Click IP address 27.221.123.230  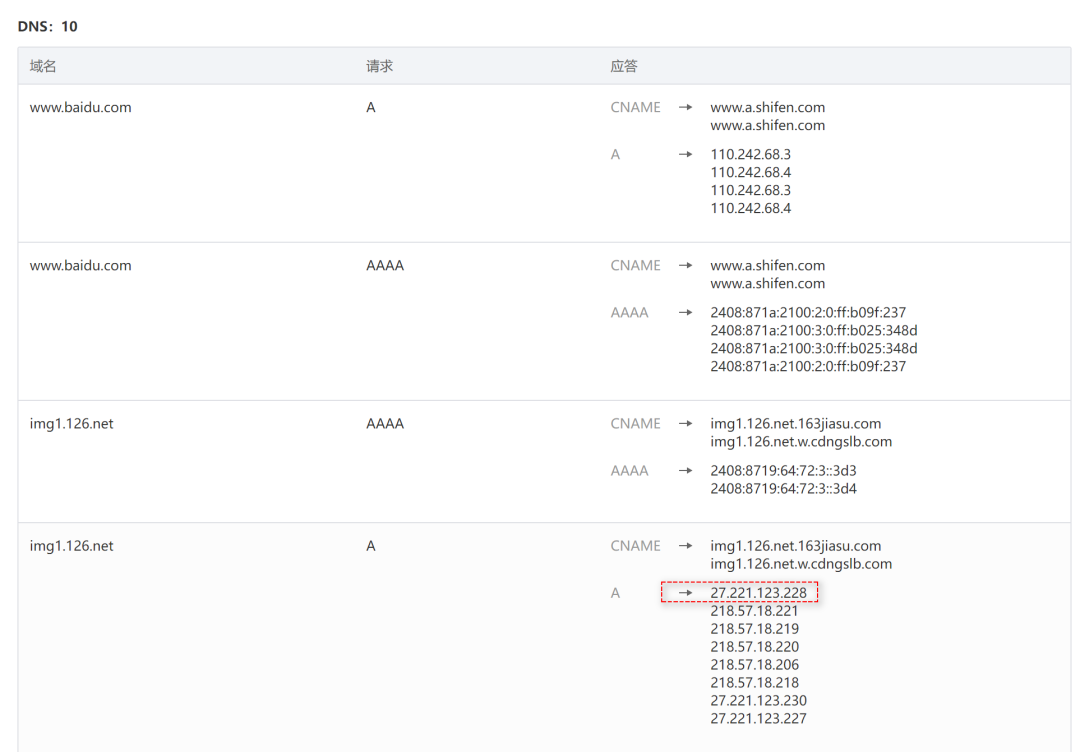pos(758,701)
